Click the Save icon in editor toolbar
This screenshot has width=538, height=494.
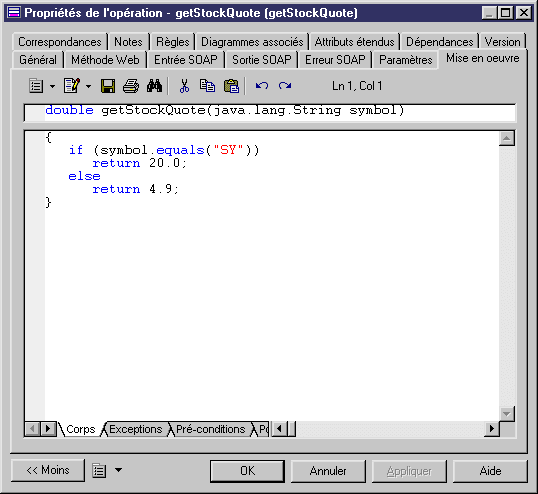tap(108, 86)
